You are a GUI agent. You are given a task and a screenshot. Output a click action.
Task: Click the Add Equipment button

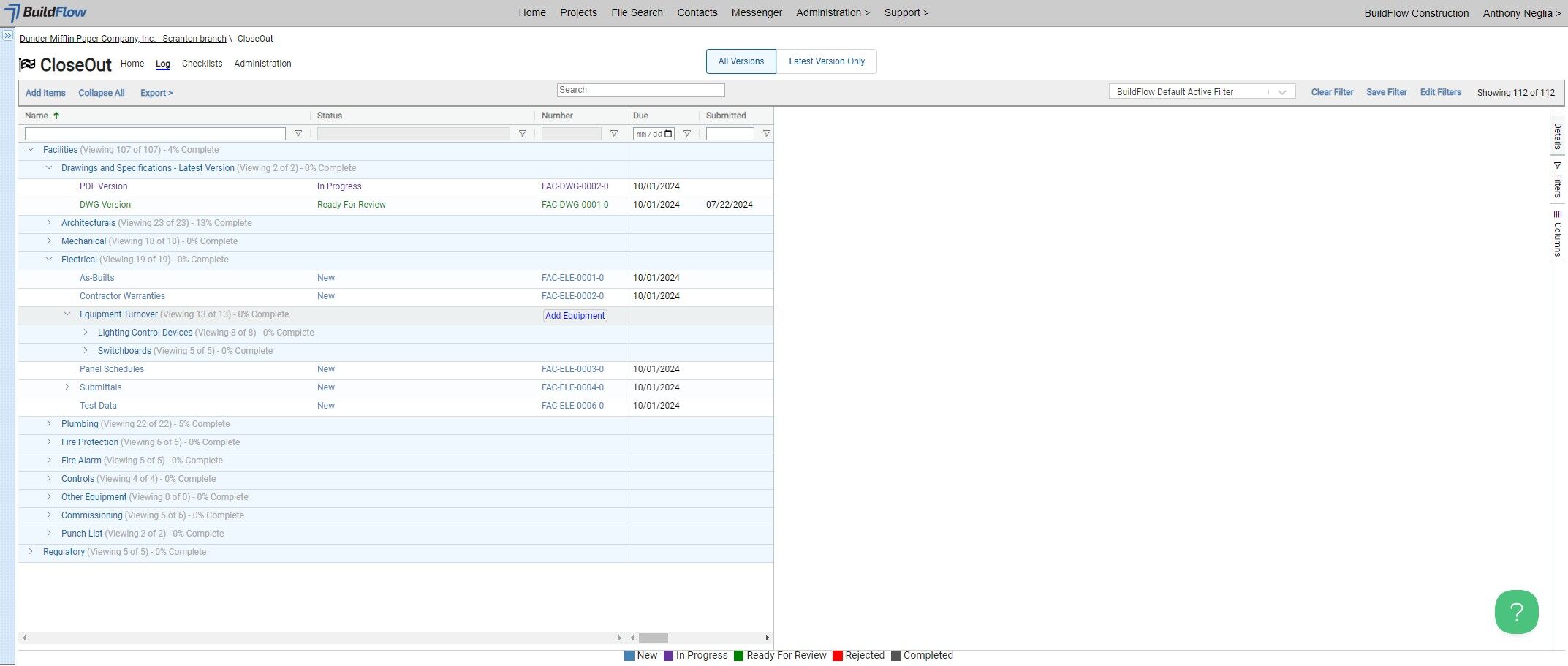pyautogui.click(x=575, y=316)
